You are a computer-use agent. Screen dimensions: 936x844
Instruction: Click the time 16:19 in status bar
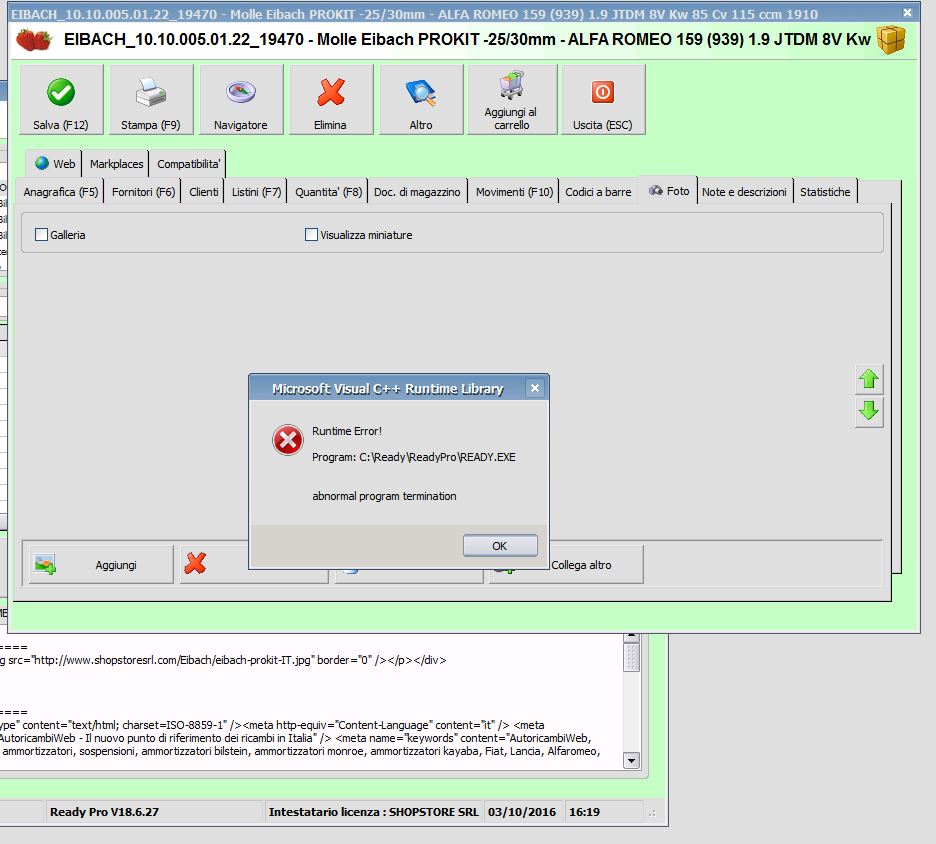coord(584,812)
